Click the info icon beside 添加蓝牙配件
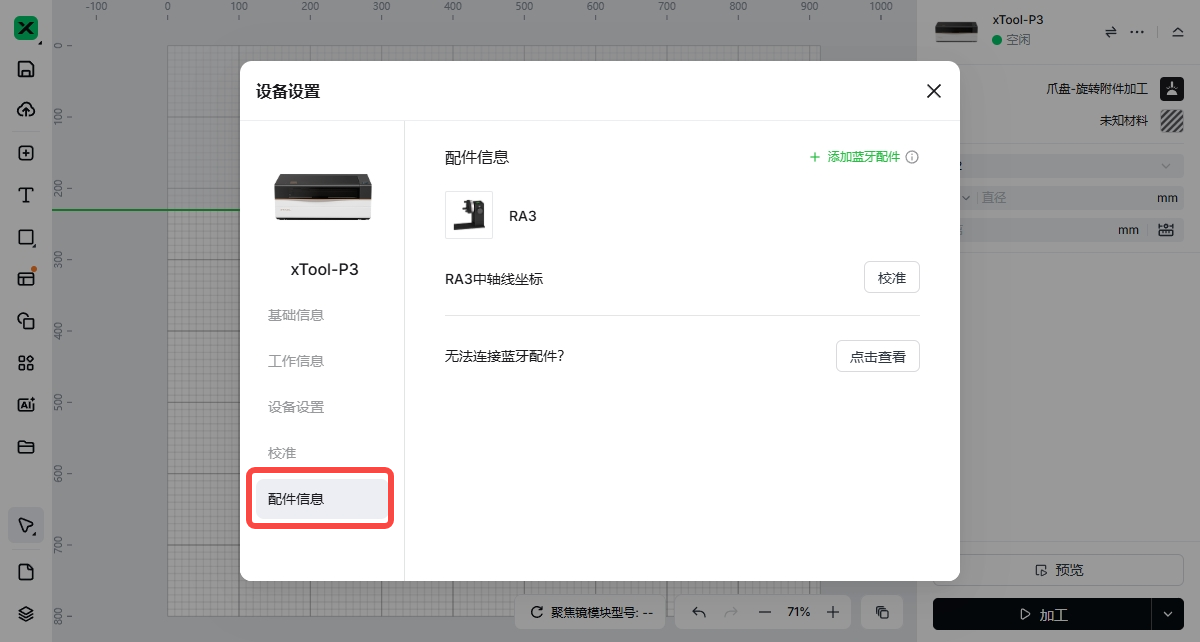The width and height of the screenshot is (1200, 642). tap(912, 158)
